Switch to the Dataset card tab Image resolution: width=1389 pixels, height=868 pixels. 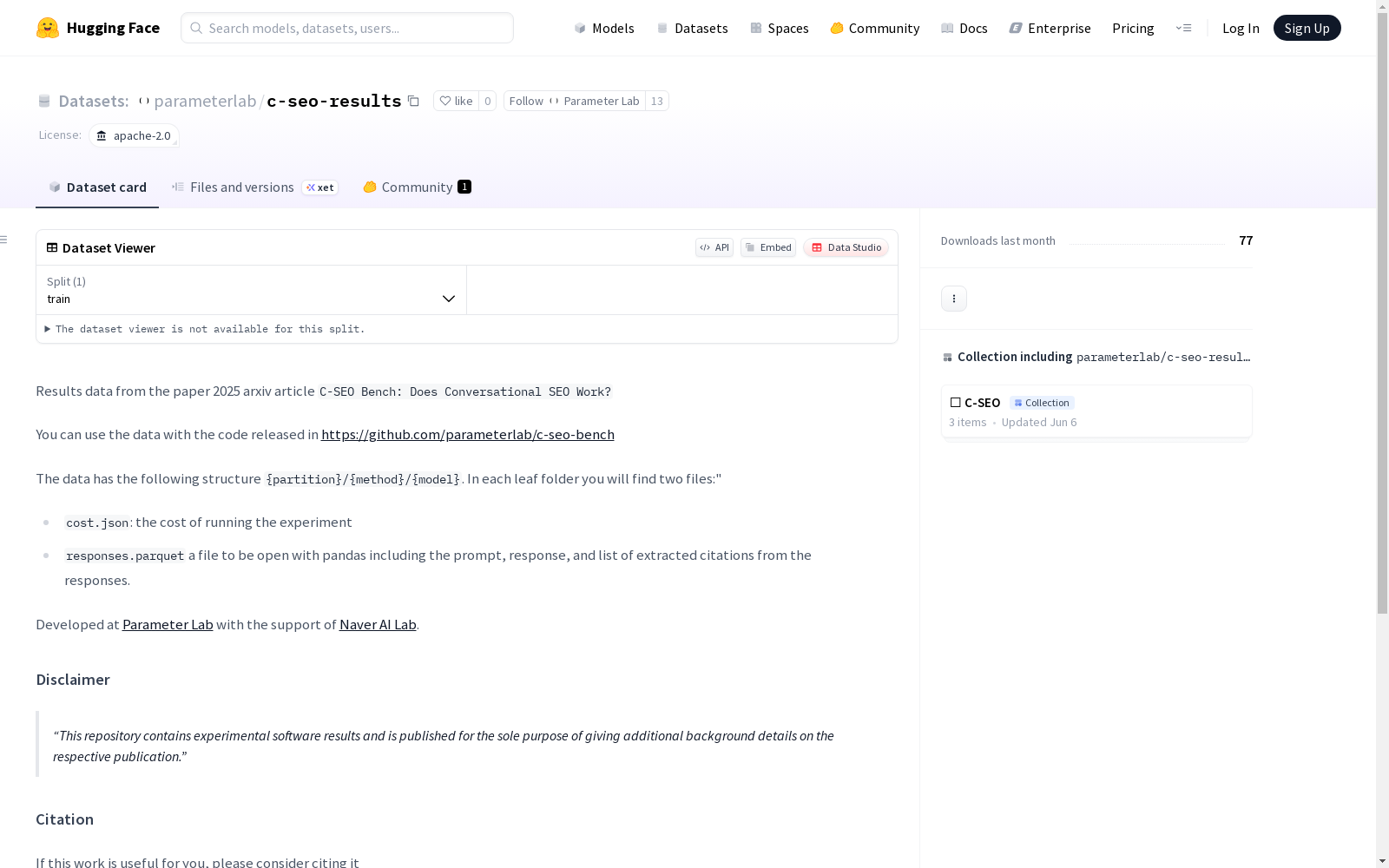(x=97, y=187)
